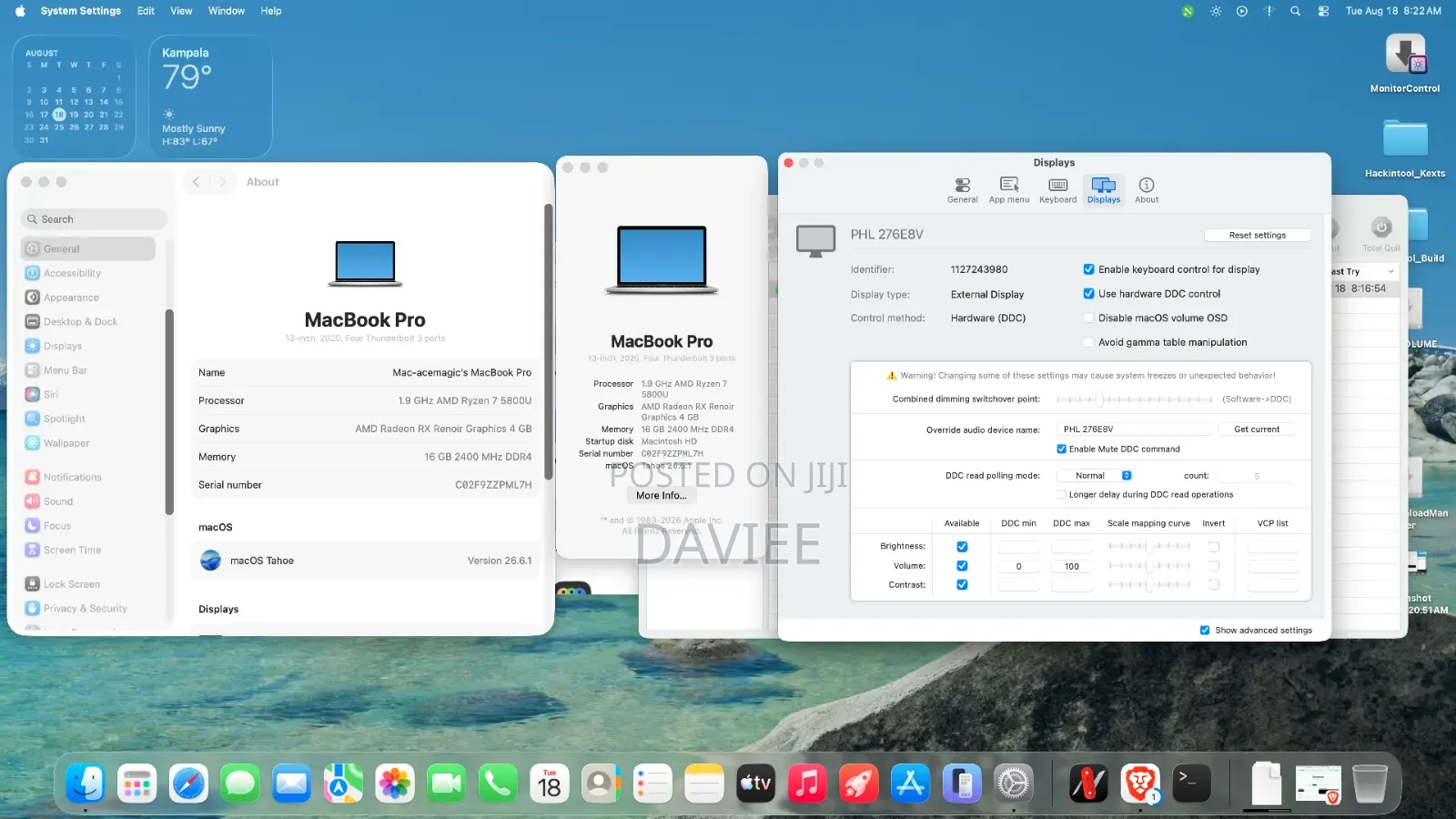Launch Maps from the Dock
1456x819 pixels.
coord(343,784)
